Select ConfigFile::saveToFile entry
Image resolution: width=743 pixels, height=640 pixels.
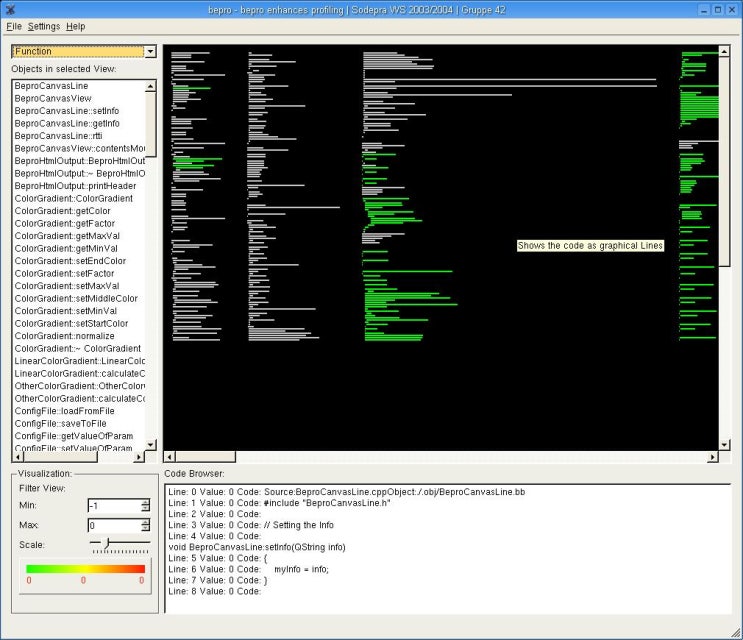coord(60,424)
